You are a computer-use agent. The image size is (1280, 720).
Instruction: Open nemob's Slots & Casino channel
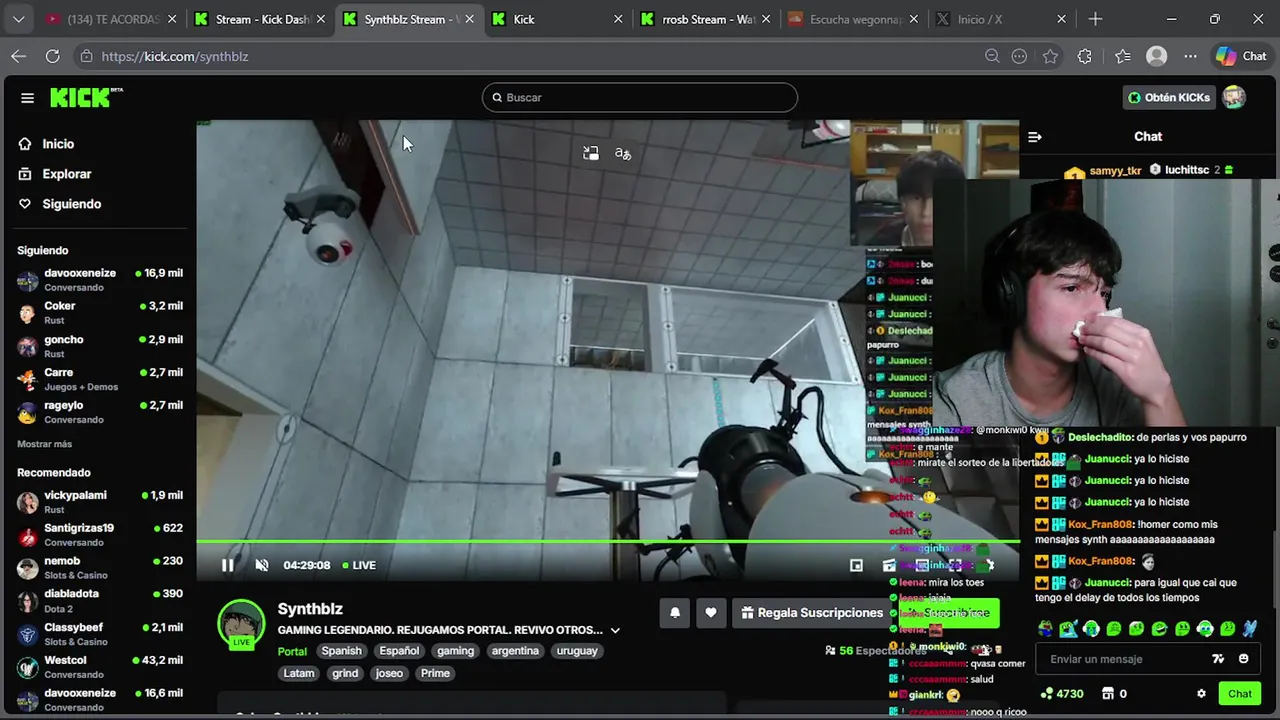tap(100, 568)
